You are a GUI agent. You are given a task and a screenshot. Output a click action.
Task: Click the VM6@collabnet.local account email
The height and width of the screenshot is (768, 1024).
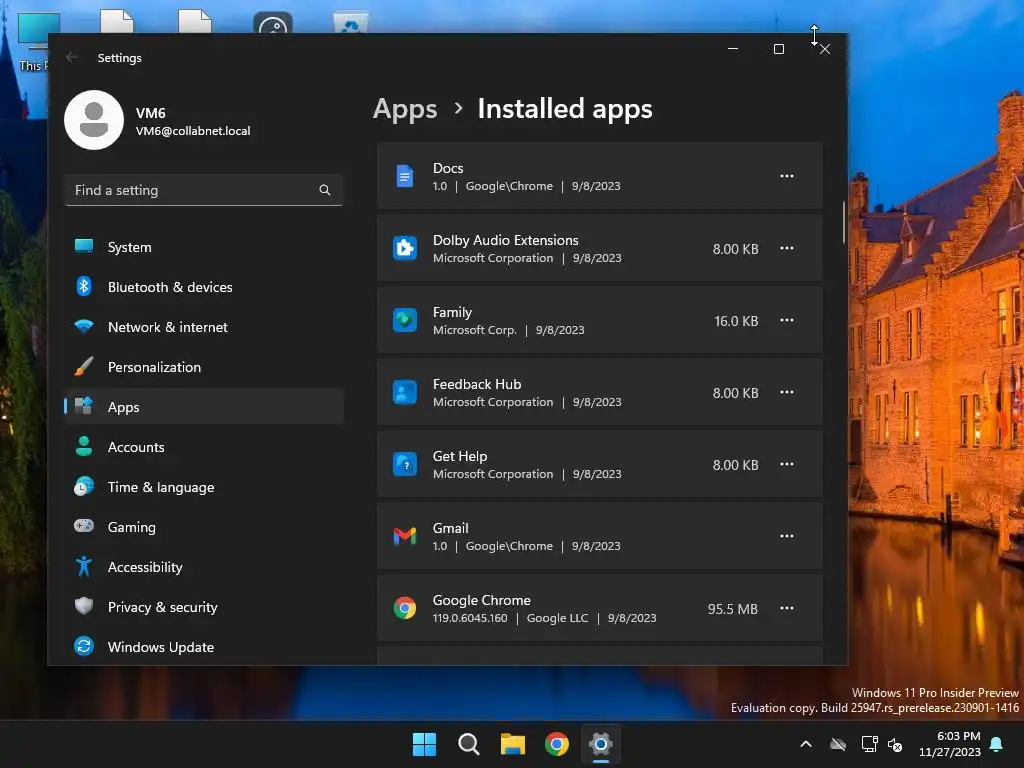(193, 131)
